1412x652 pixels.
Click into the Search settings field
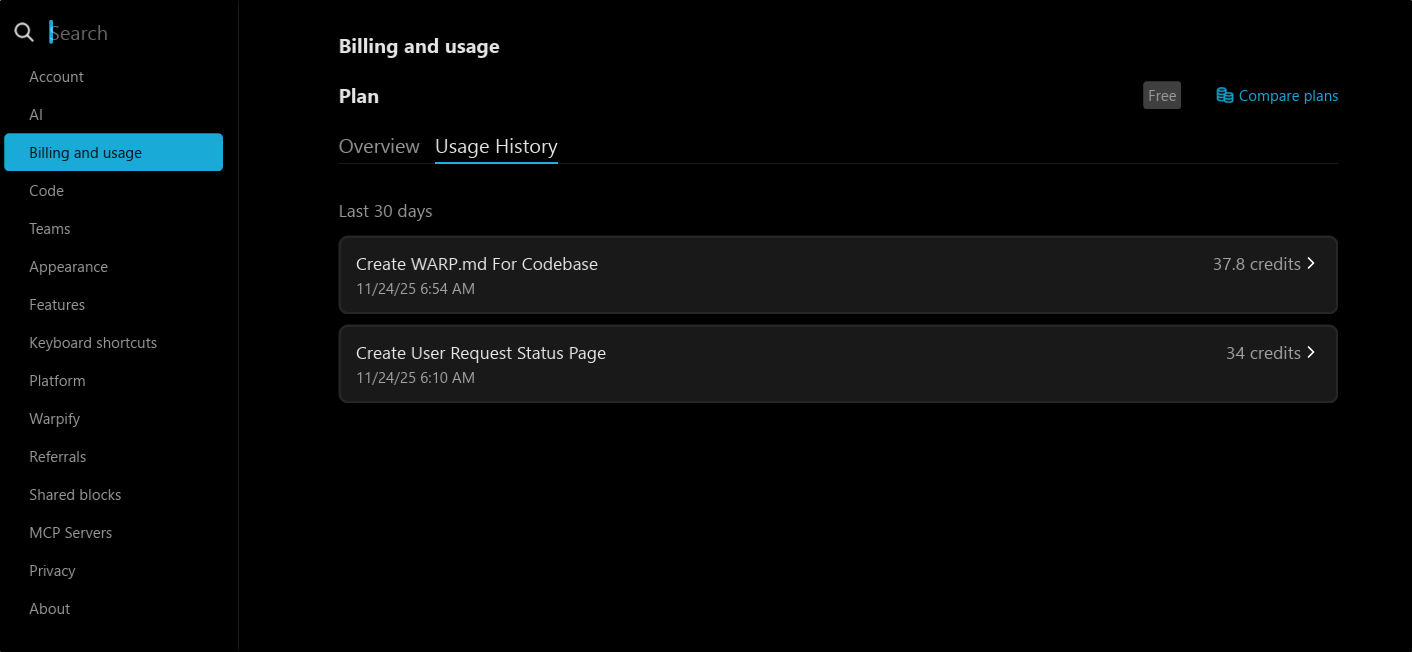coord(130,33)
